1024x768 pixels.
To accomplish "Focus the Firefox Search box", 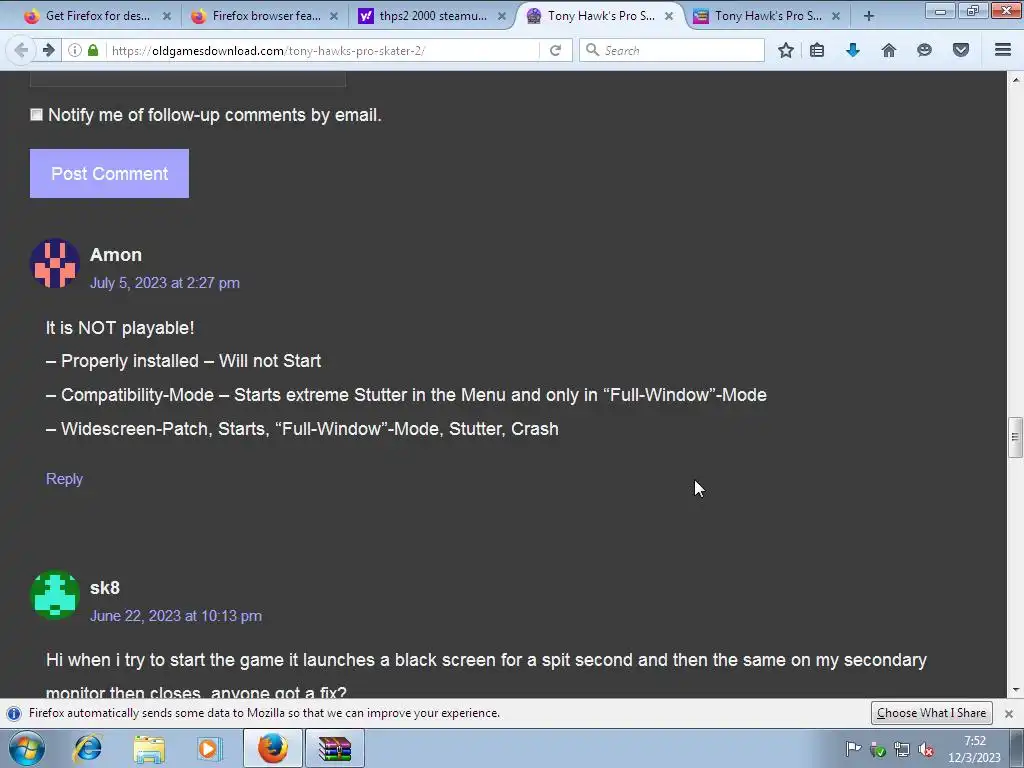I will click(671, 50).
